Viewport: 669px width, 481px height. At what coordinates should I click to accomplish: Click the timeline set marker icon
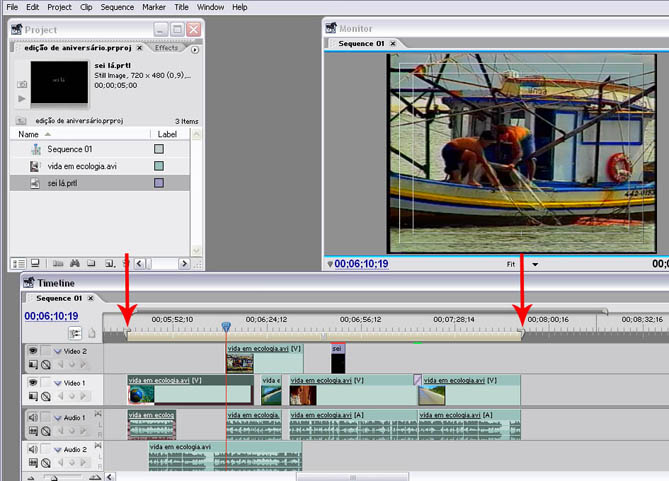pos(92,333)
